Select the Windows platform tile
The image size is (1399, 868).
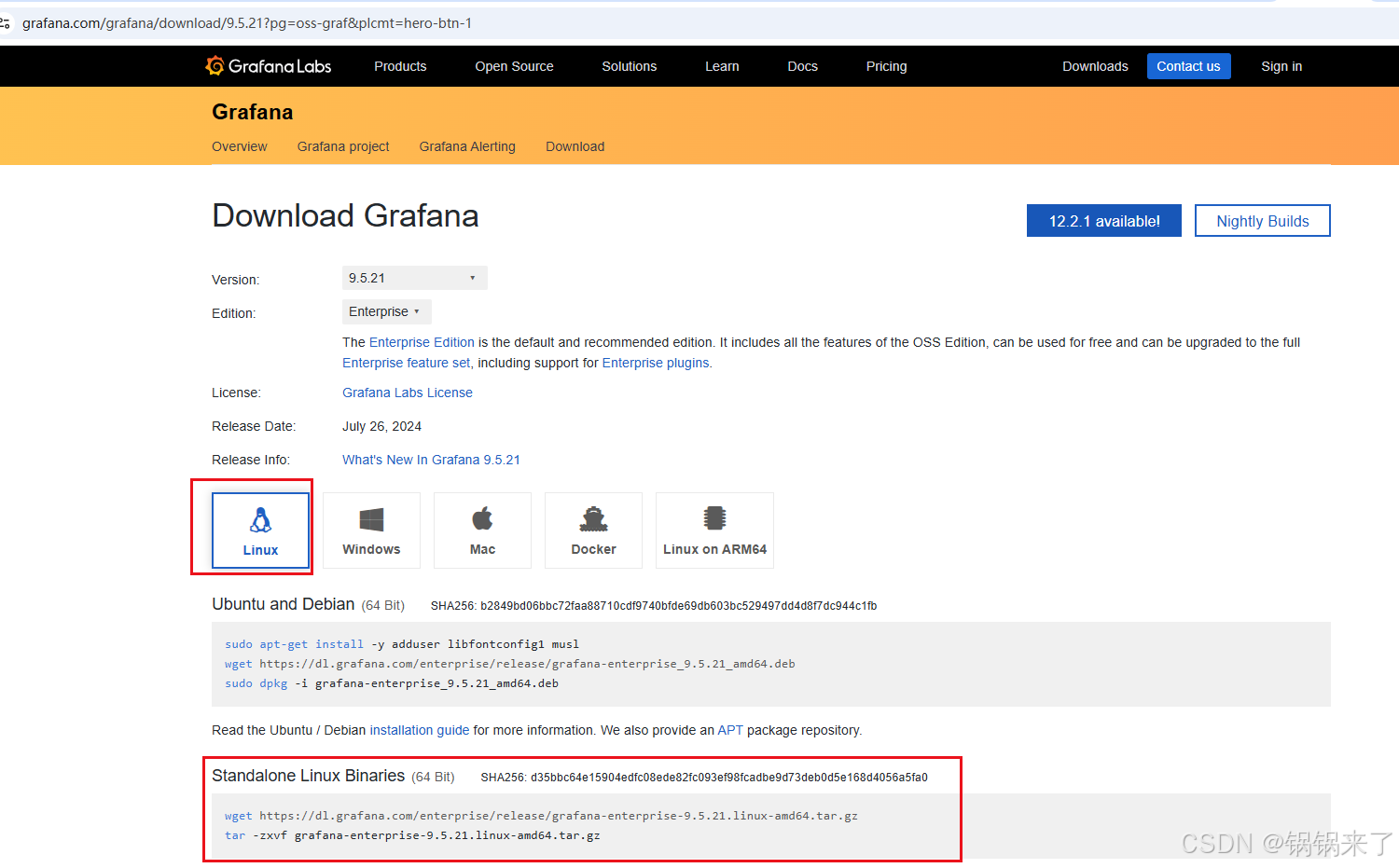point(371,530)
